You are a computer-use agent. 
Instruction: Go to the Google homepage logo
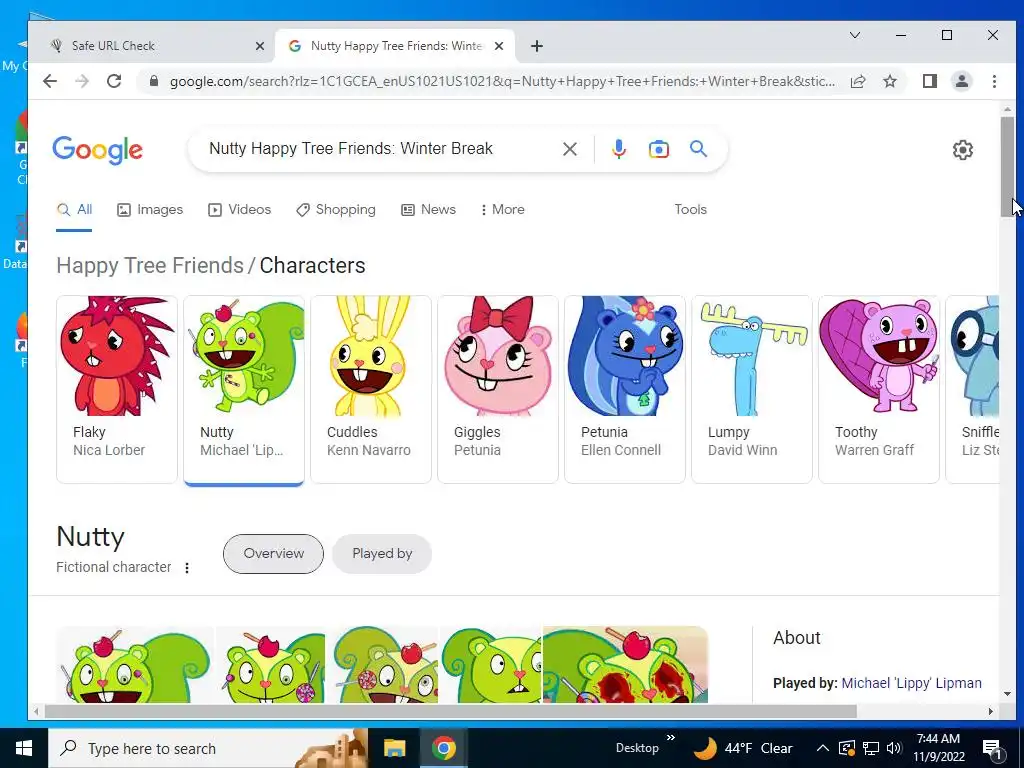tap(97, 150)
